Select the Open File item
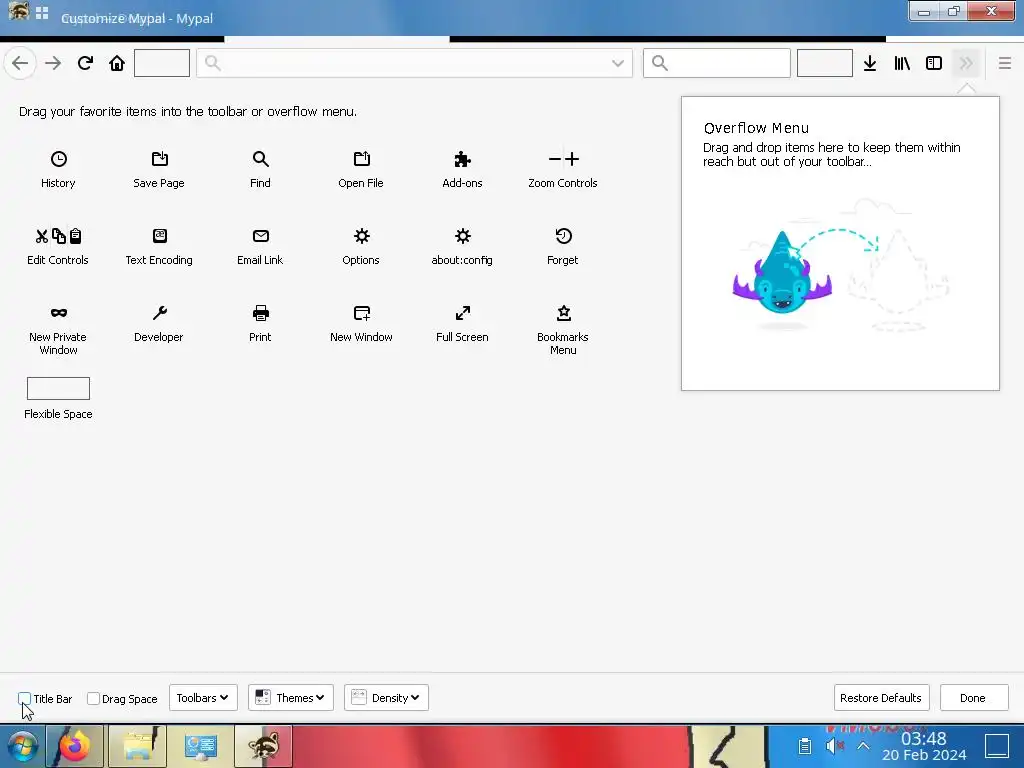This screenshot has height=768, width=1024. pyautogui.click(x=361, y=169)
